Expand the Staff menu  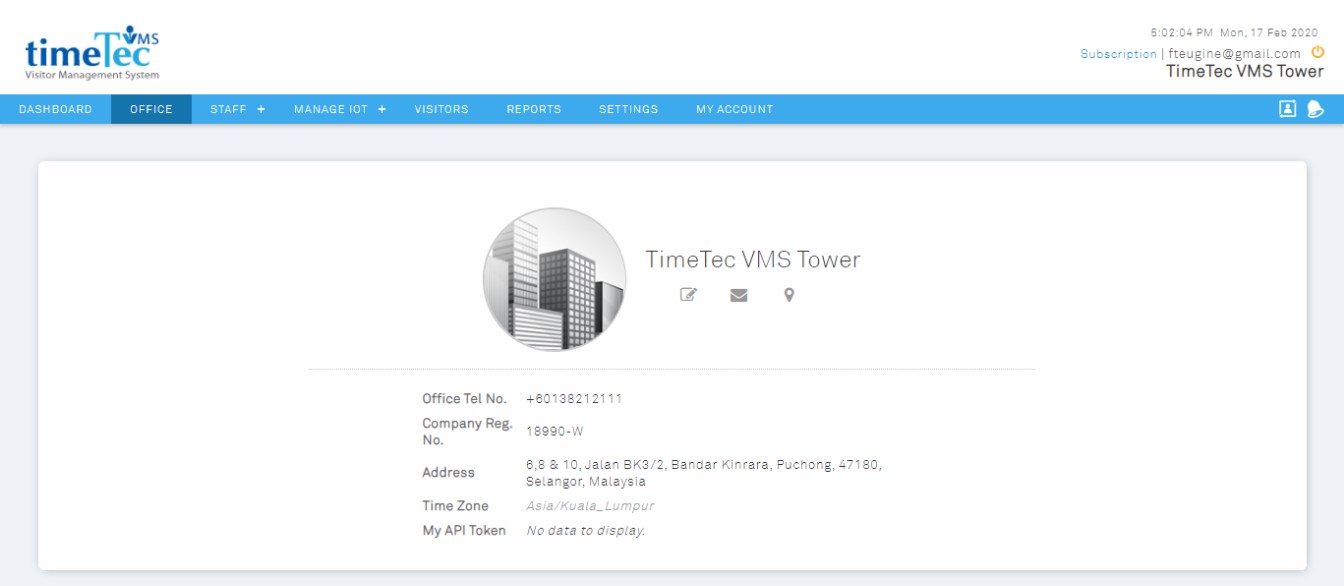tap(238, 109)
